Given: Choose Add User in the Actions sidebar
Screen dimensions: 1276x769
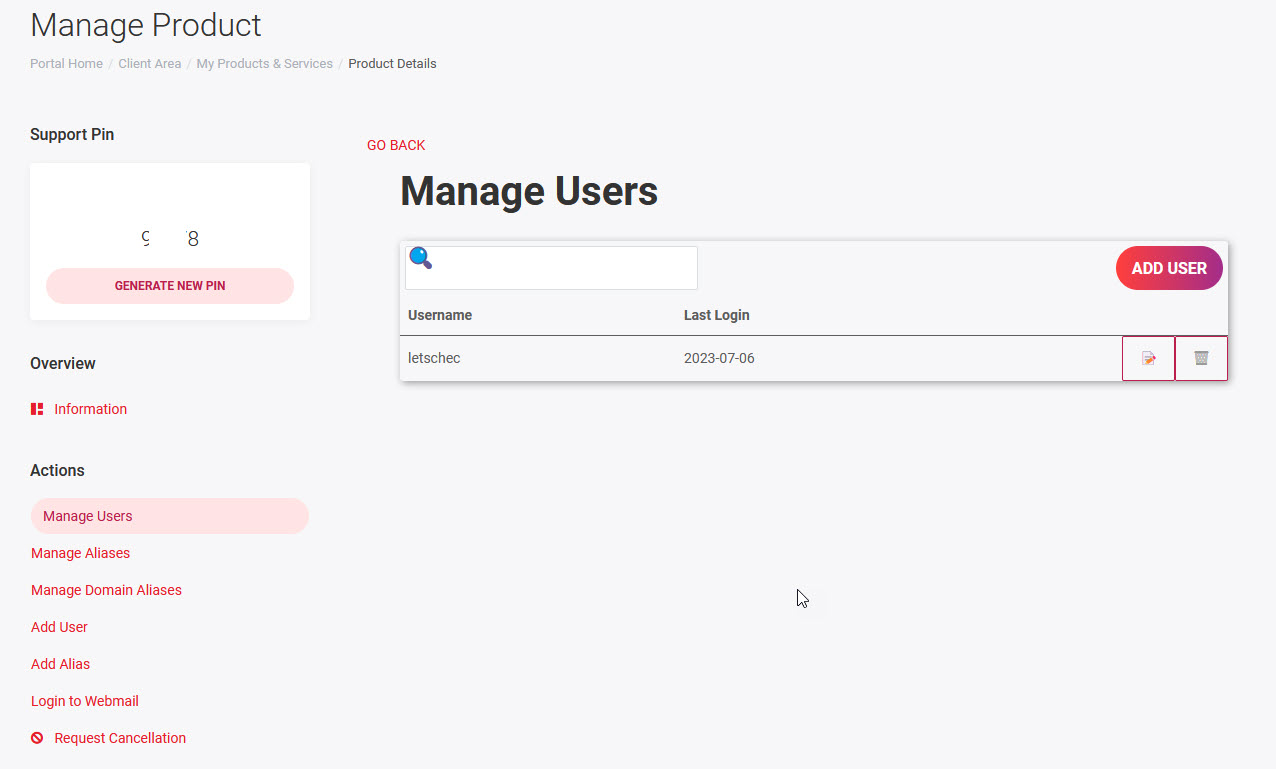Looking at the screenshot, I should [59, 627].
